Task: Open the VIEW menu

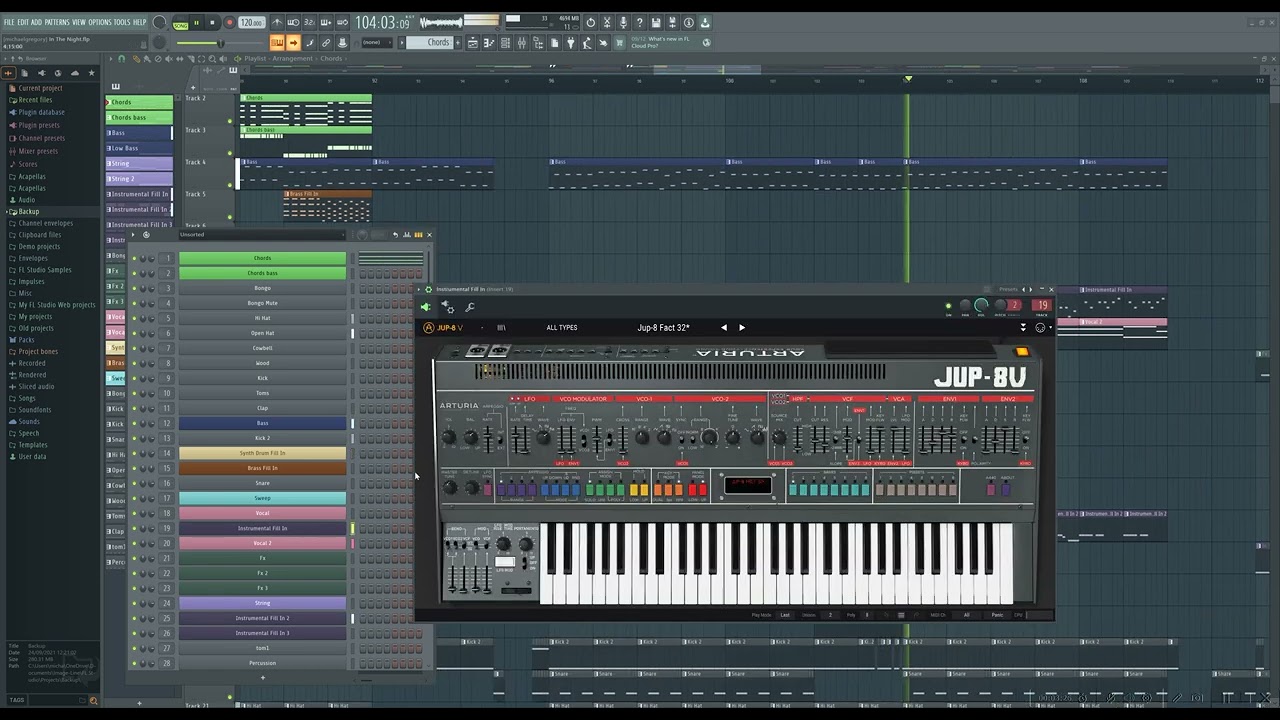Action: pos(79,22)
